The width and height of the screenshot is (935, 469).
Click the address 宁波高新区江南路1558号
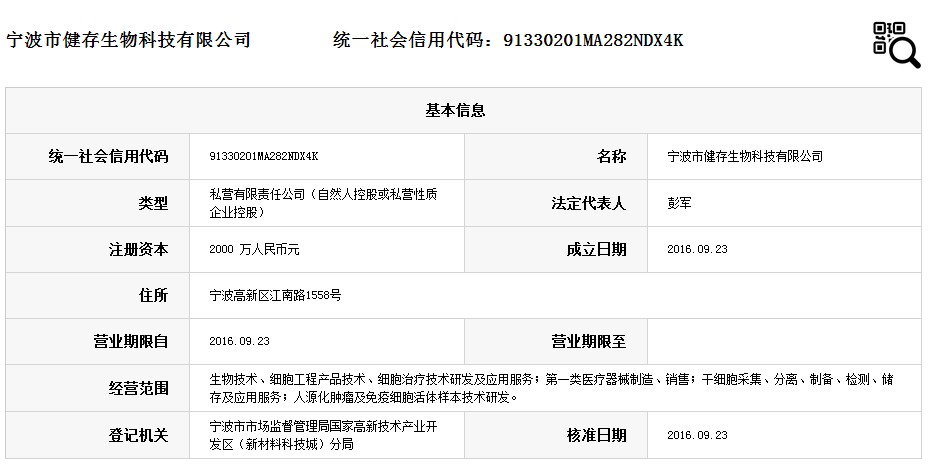click(275, 296)
